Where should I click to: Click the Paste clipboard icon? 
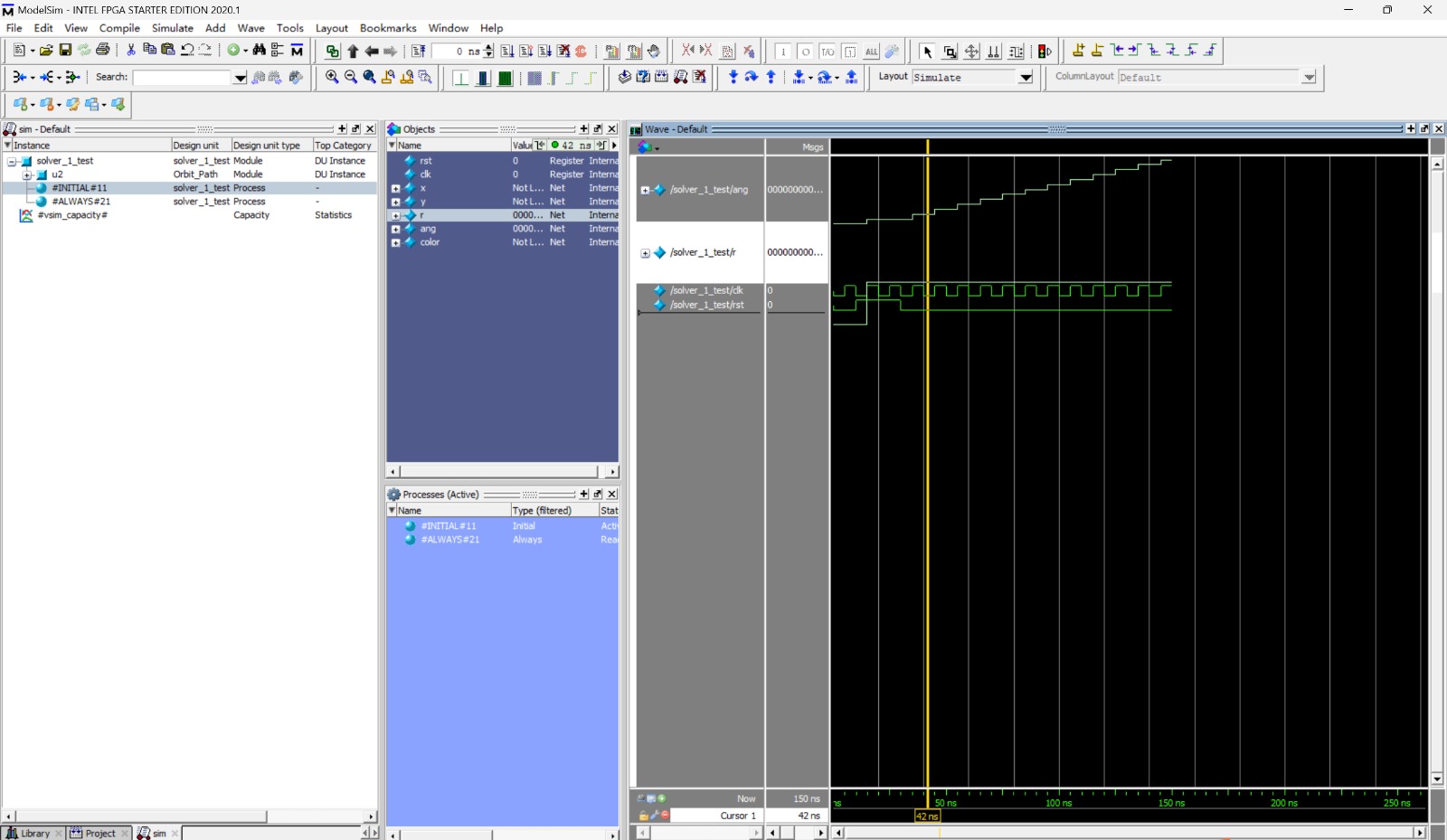click(x=168, y=51)
